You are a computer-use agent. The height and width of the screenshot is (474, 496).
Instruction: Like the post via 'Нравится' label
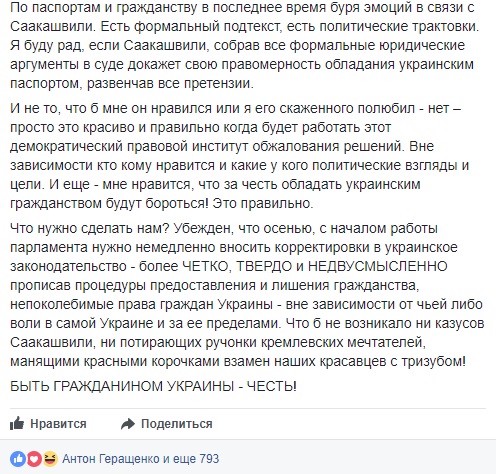pyautogui.click(x=58, y=424)
